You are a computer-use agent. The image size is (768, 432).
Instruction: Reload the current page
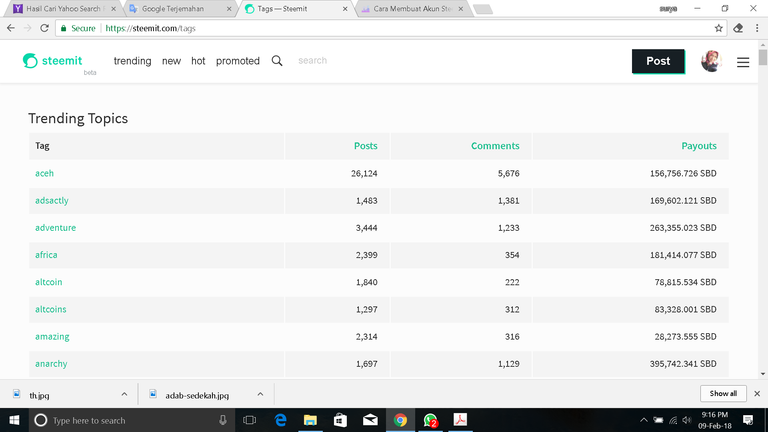[45, 28]
